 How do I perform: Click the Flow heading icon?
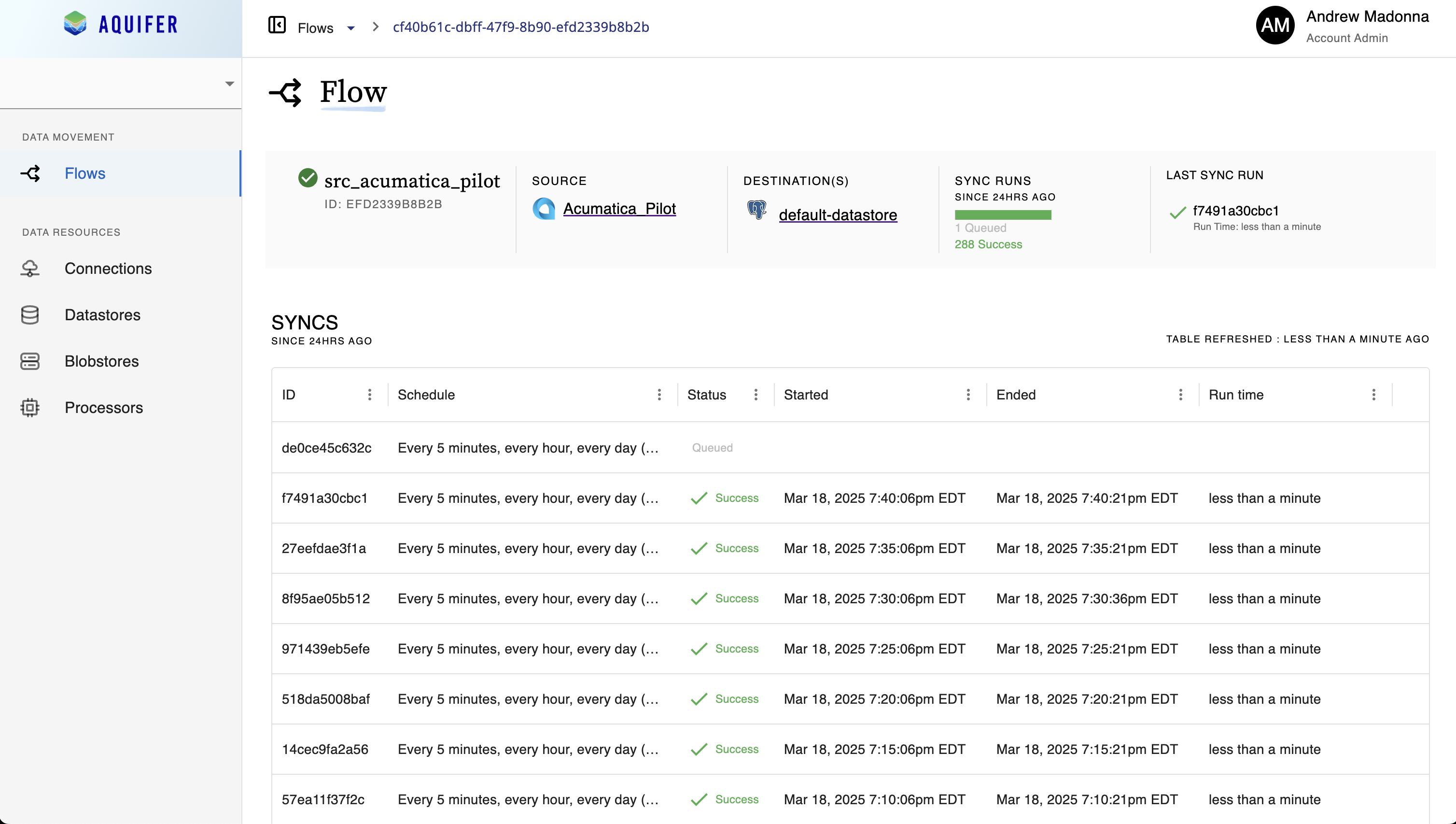pos(285,93)
